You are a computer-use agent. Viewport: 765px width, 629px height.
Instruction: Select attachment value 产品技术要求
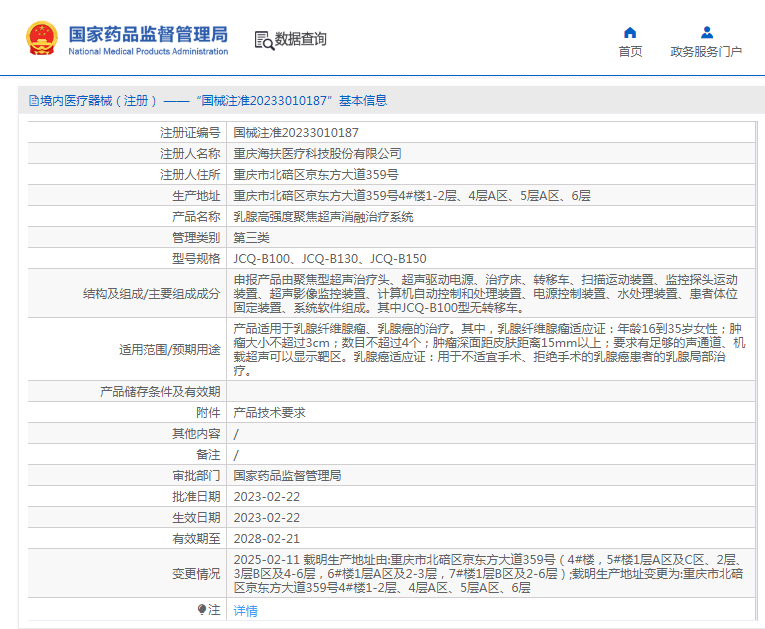tap(269, 413)
